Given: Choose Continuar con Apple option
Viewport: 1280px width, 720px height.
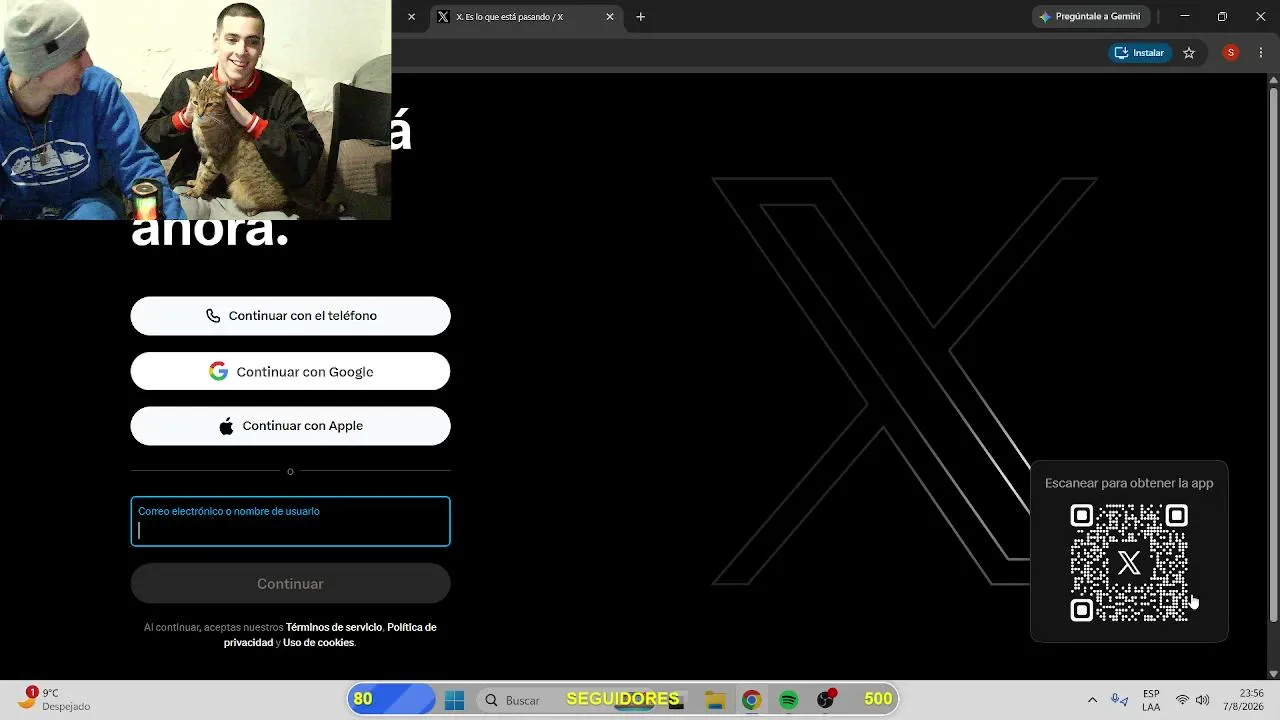Looking at the screenshot, I should point(290,426).
